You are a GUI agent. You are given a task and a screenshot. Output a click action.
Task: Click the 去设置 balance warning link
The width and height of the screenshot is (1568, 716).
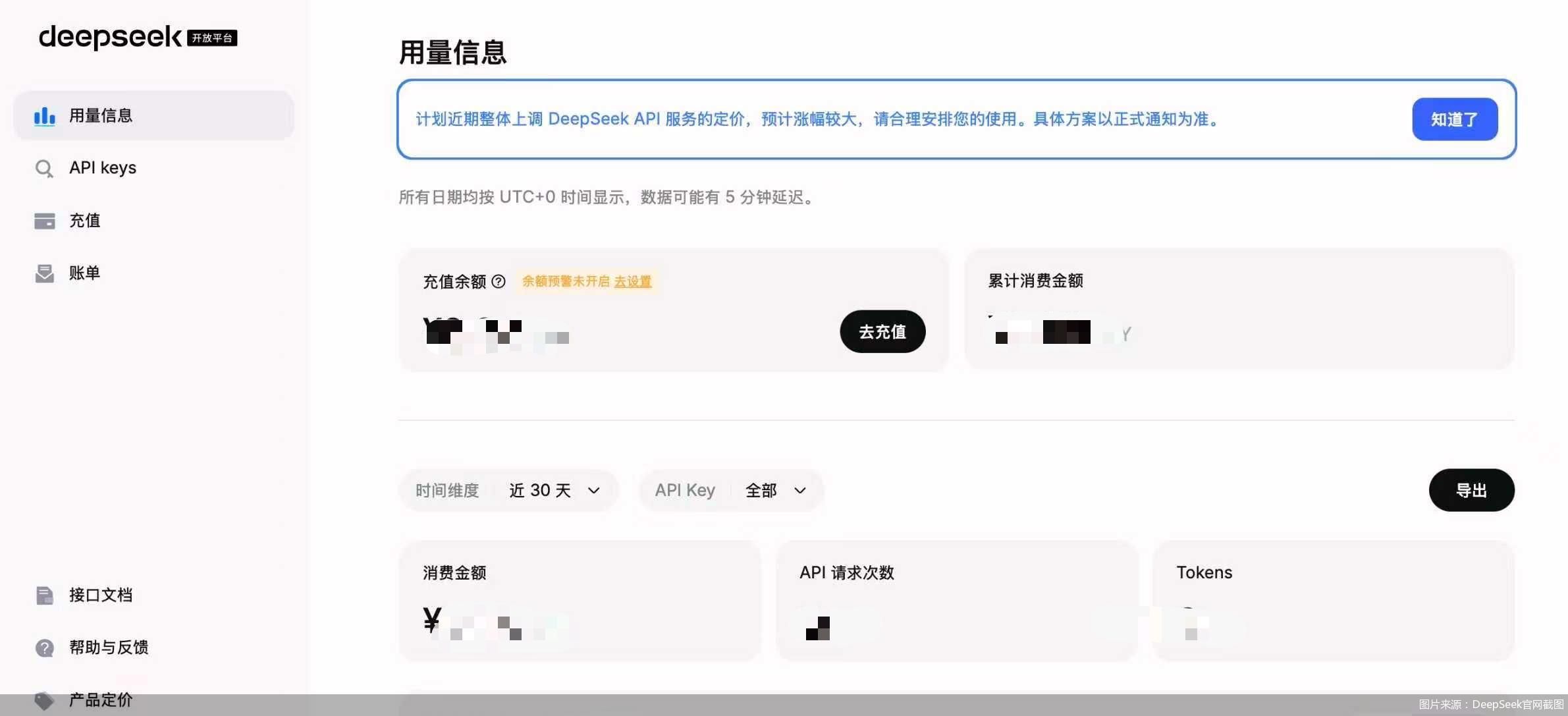(x=633, y=281)
